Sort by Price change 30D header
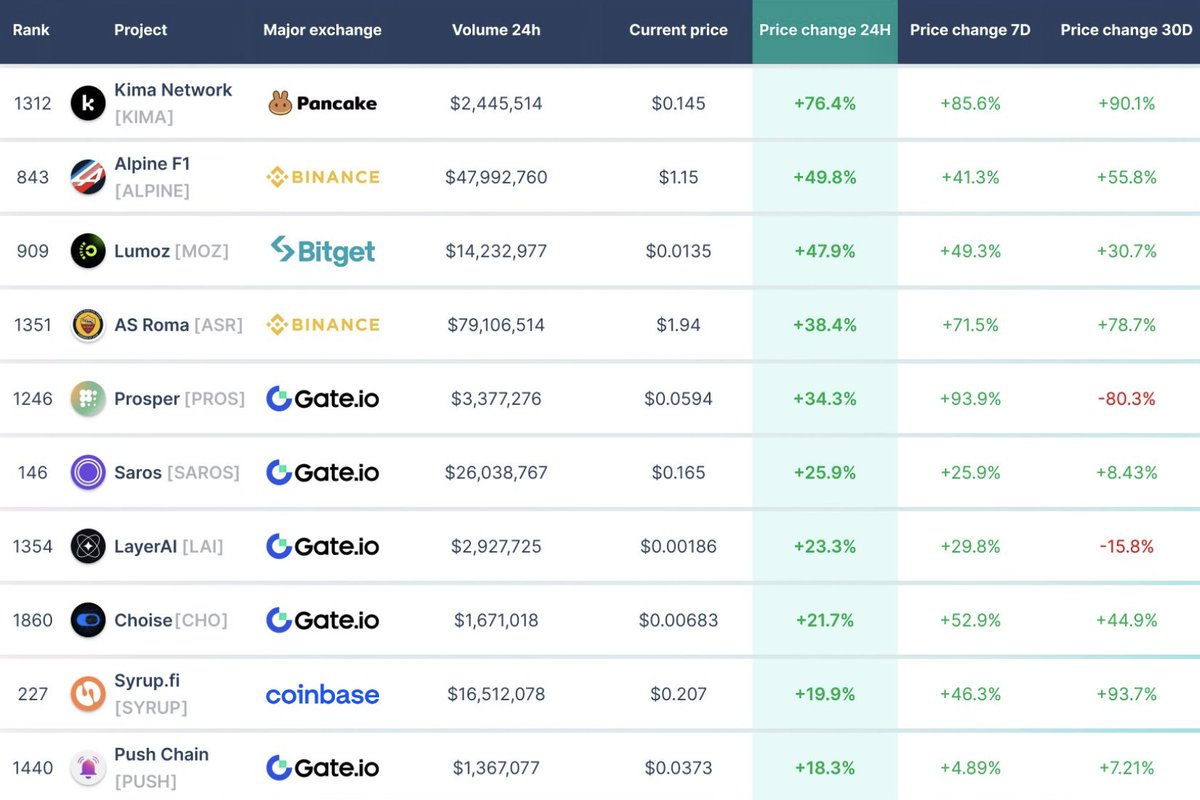The height and width of the screenshot is (800, 1200). coord(1126,30)
